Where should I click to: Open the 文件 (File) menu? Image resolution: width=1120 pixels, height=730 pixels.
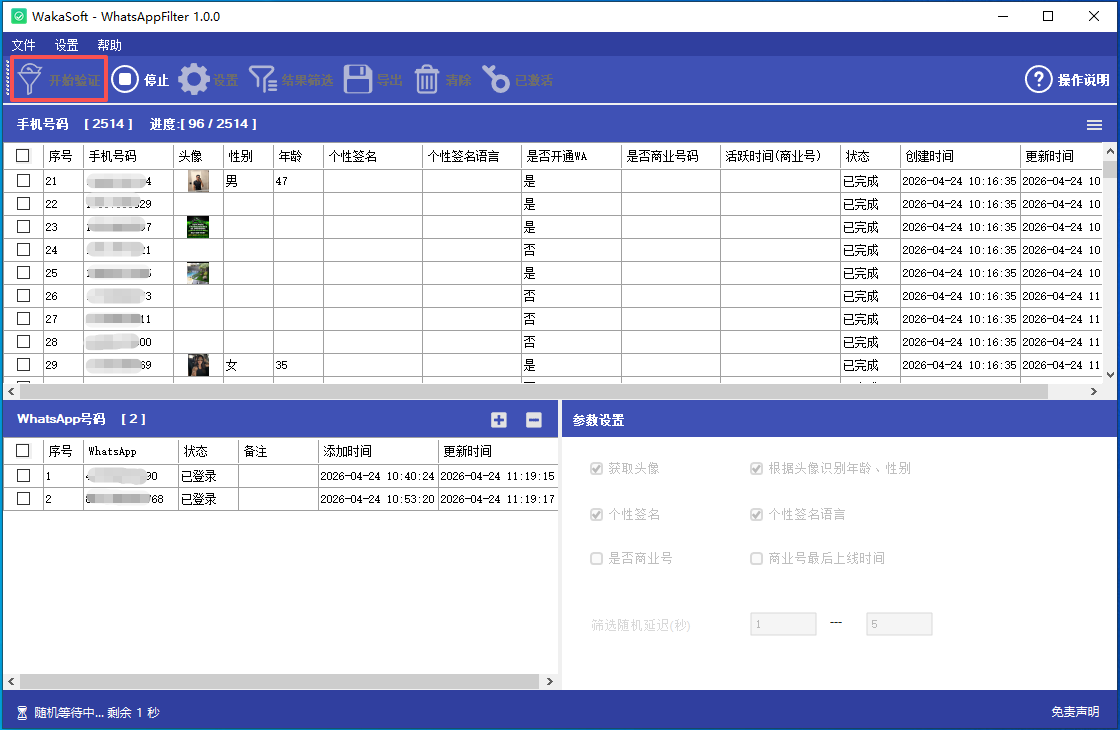pos(23,45)
